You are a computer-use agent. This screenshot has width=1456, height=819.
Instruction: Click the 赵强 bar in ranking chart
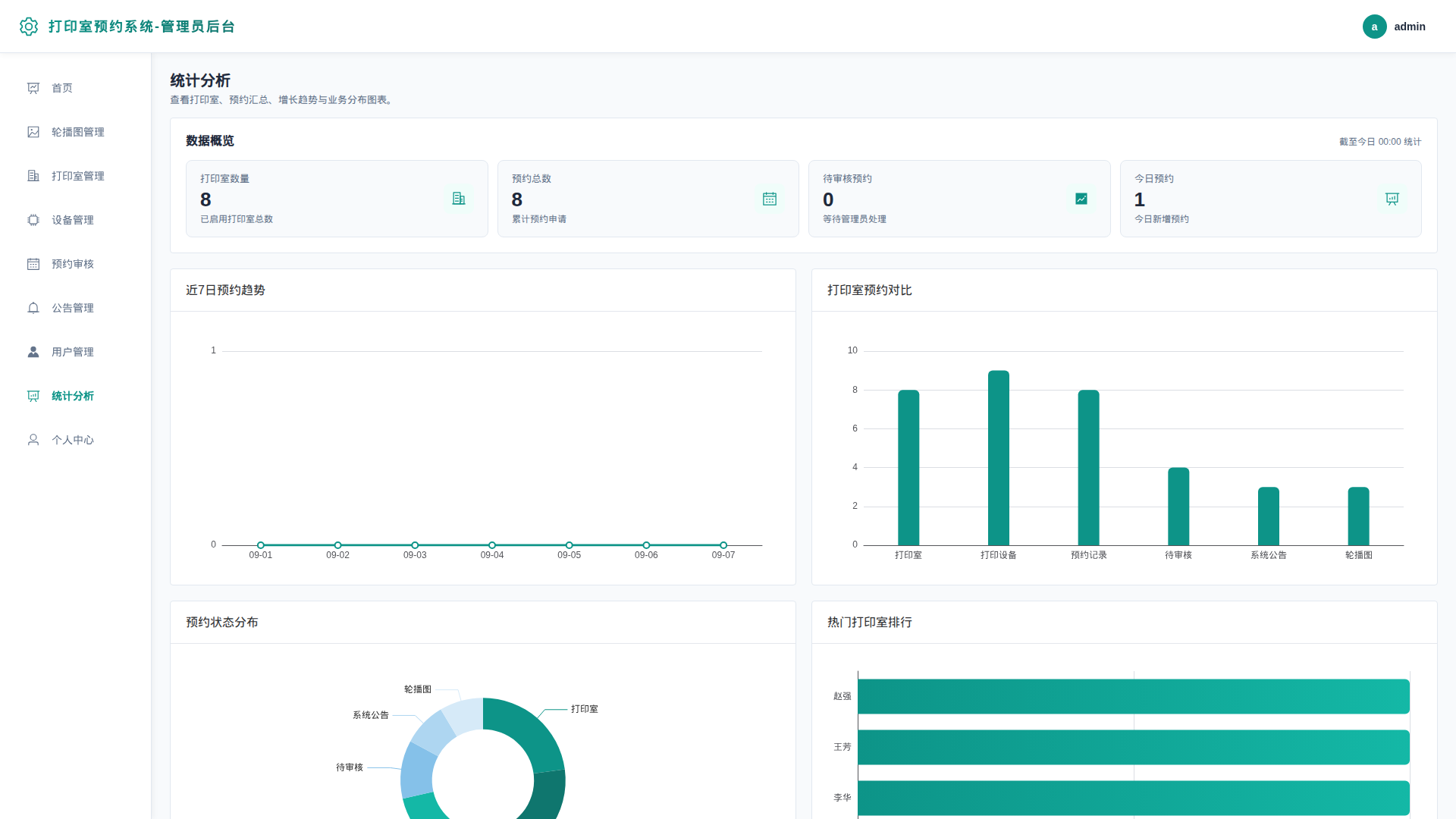coord(1134,696)
